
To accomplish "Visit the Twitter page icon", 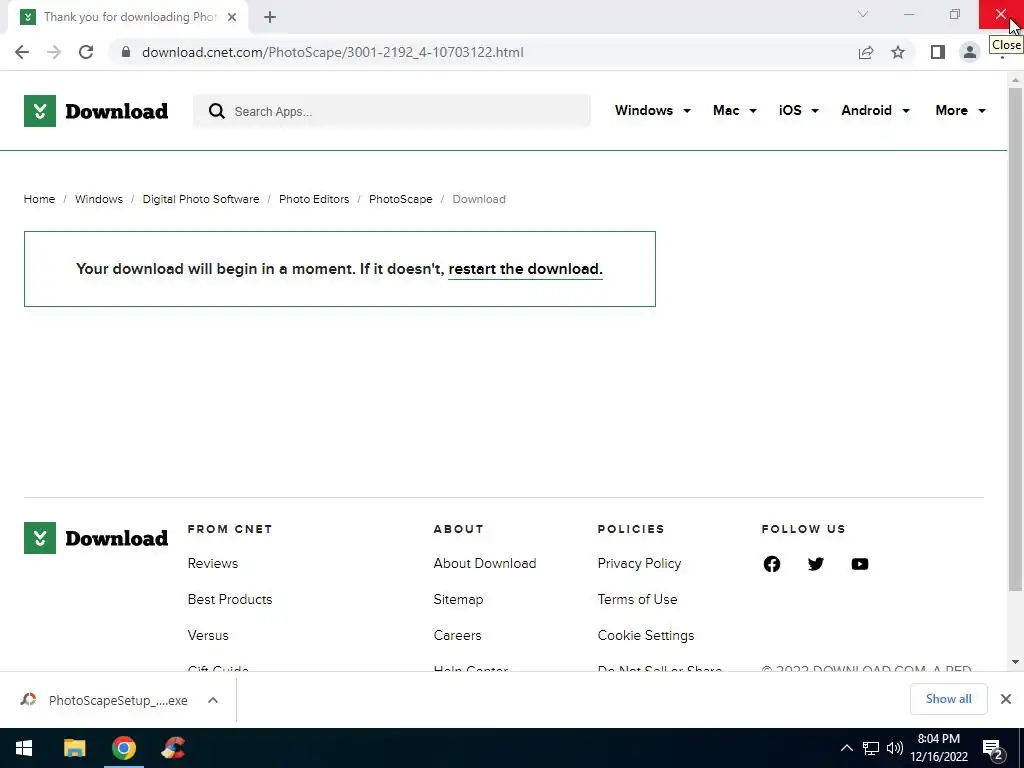I will pyautogui.click(x=816, y=564).
